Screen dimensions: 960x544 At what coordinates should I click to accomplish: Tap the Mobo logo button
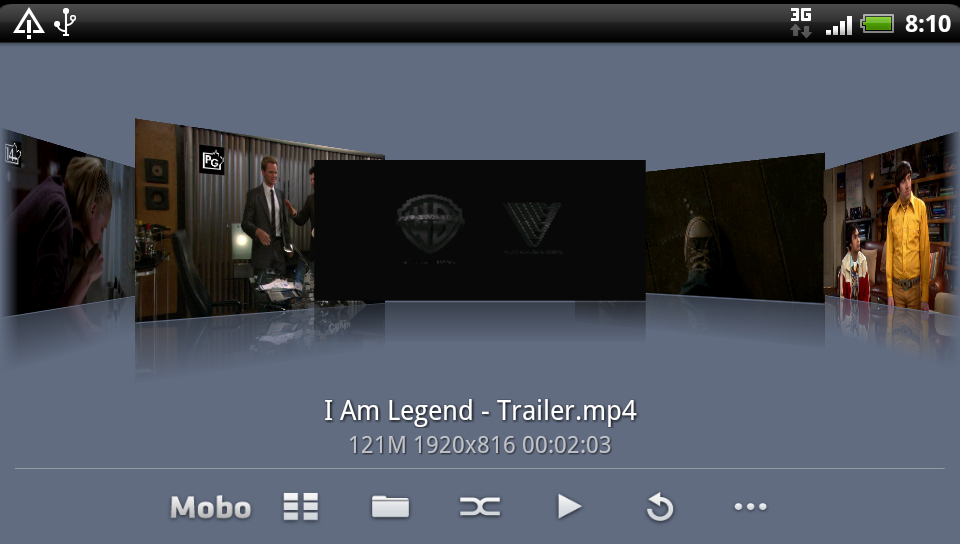click(210, 507)
